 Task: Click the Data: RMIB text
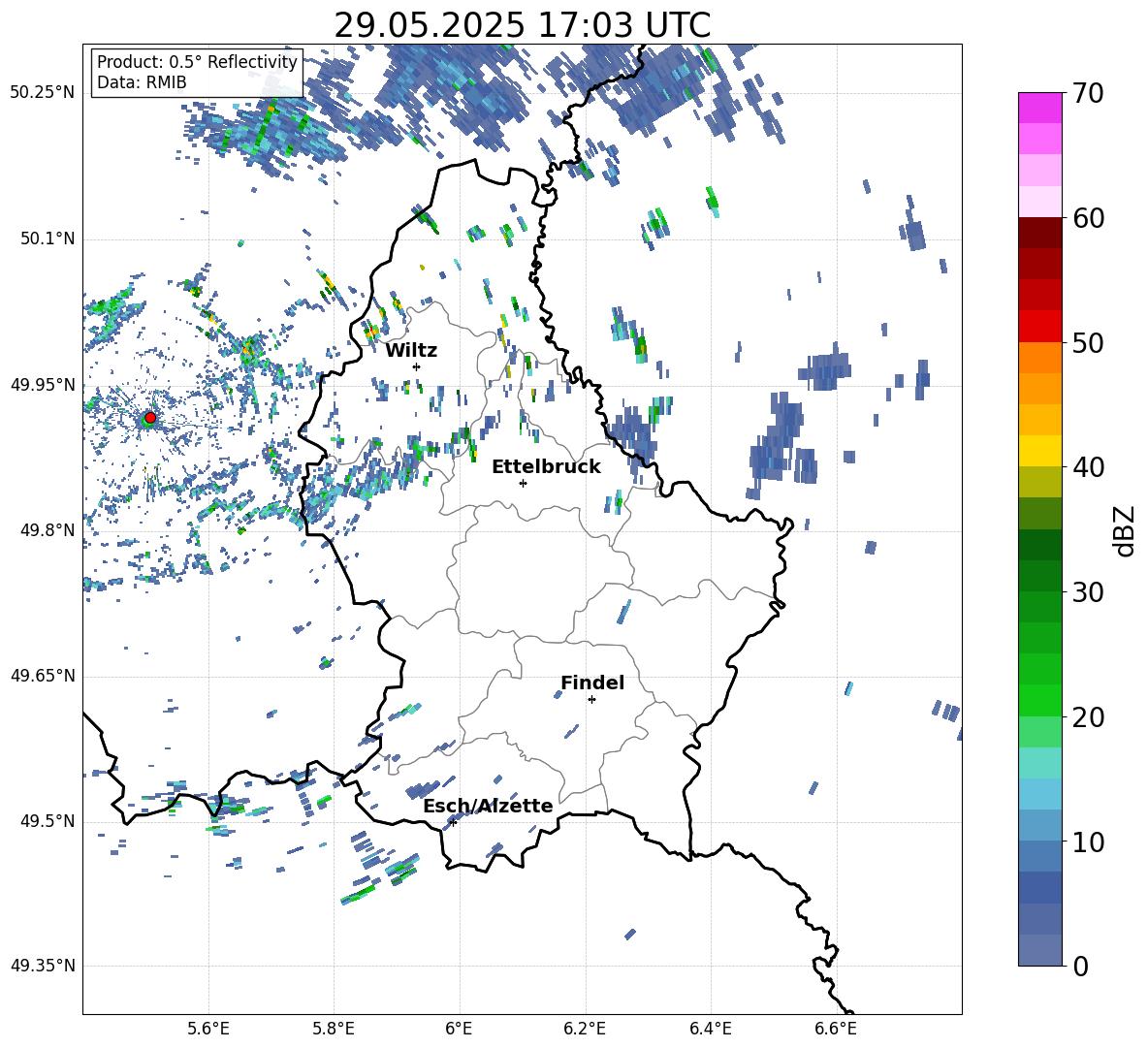(x=142, y=82)
